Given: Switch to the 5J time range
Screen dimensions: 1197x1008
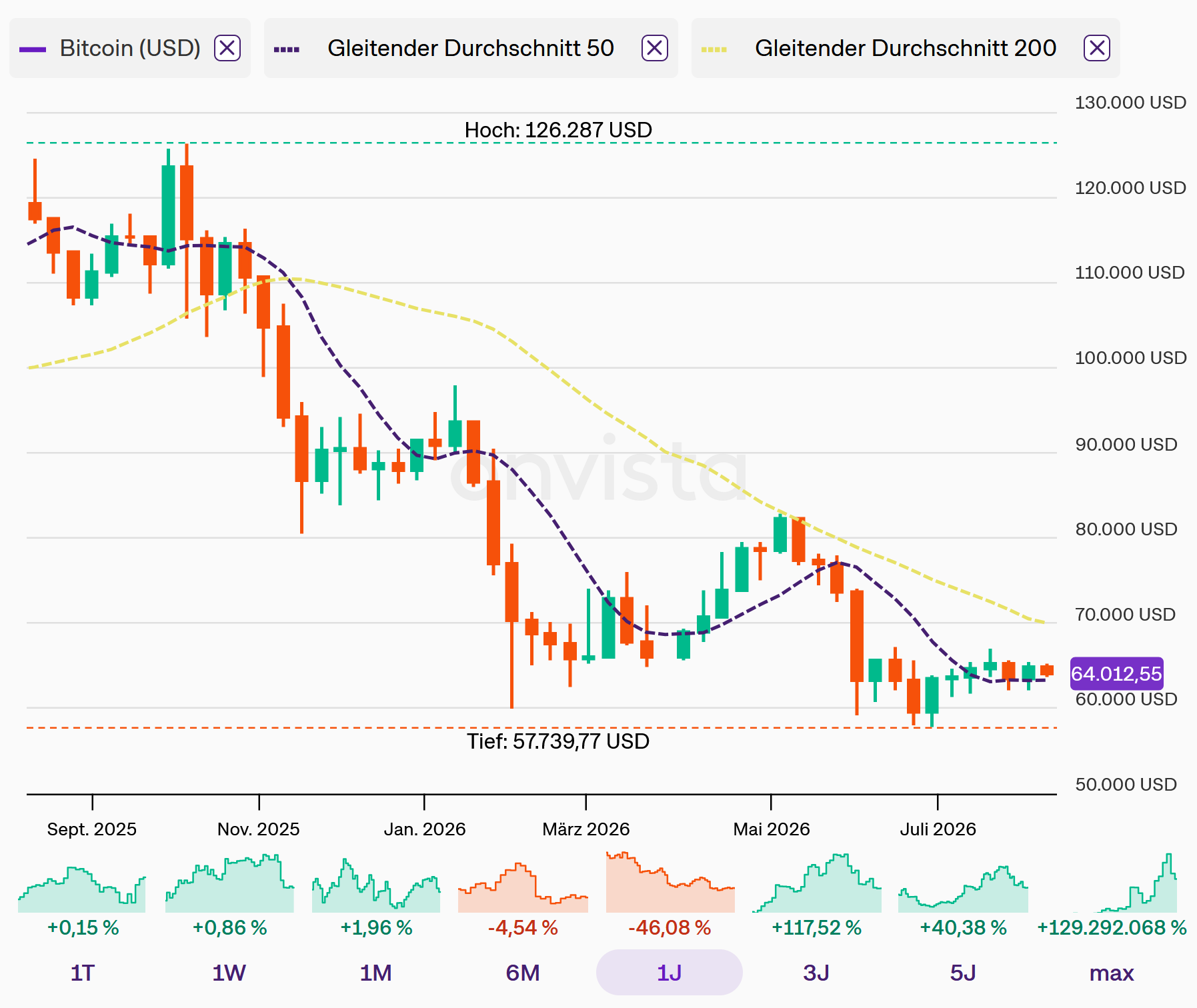Looking at the screenshot, I should (x=963, y=973).
